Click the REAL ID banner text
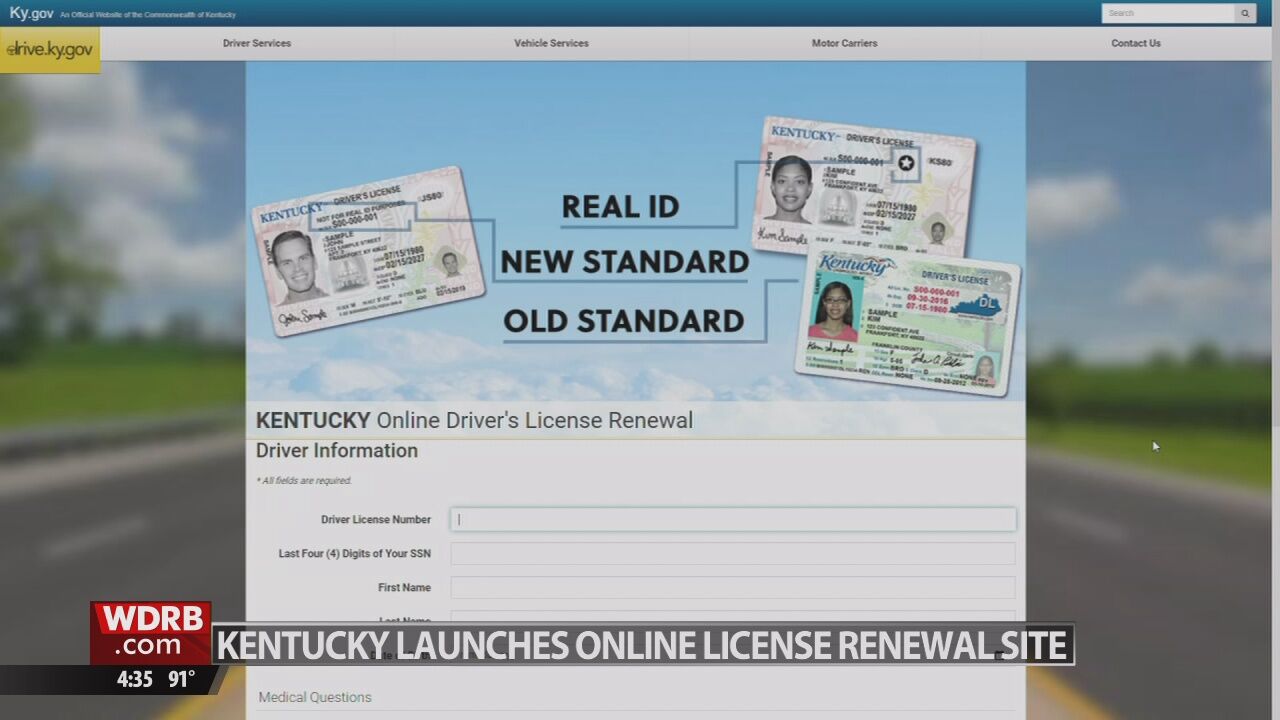Viewport: 1280px width, 720px height. click(x=620, y=207)
